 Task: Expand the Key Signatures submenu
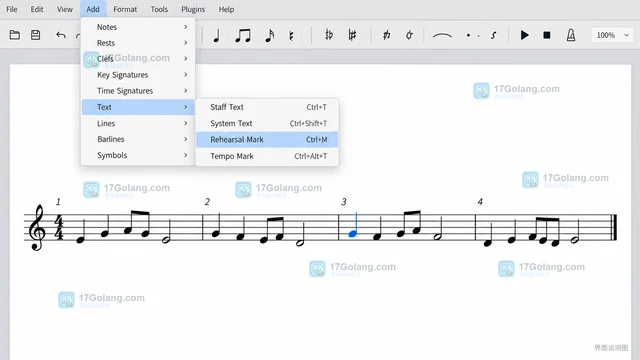[138, 75]
